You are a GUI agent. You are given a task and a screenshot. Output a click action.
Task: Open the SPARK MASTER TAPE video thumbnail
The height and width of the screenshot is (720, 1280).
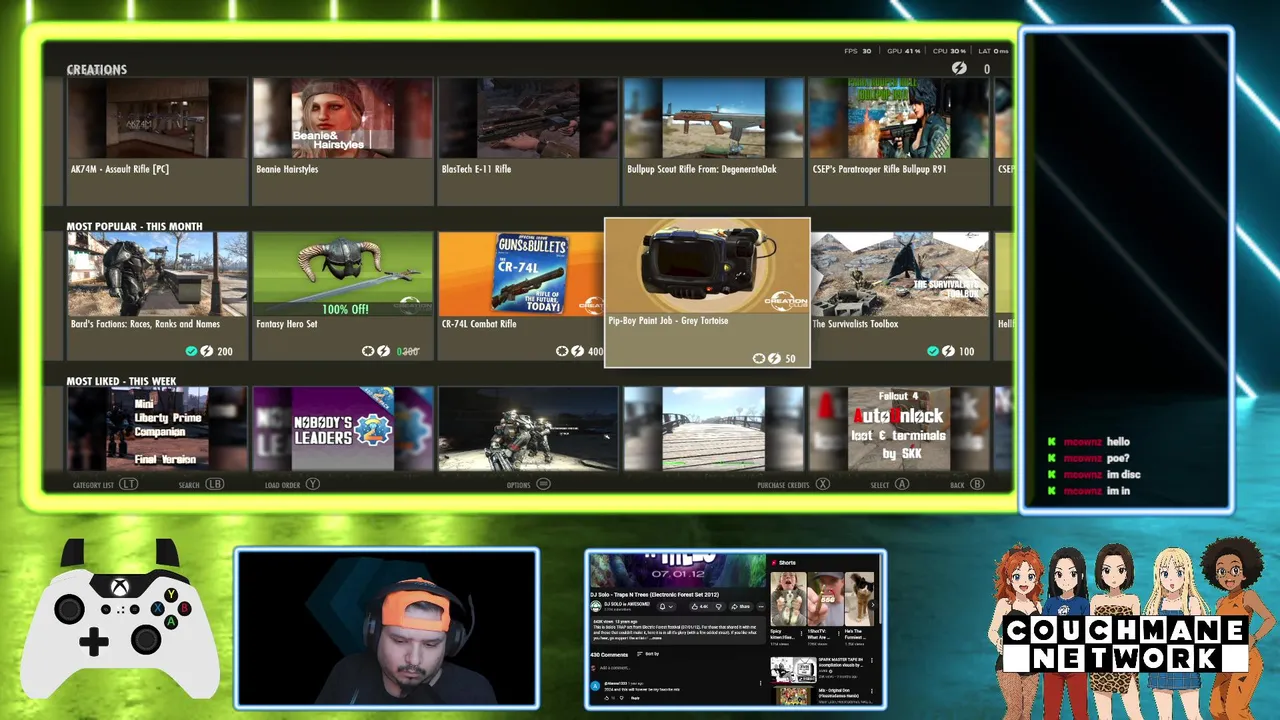click(x=793, y=670)
